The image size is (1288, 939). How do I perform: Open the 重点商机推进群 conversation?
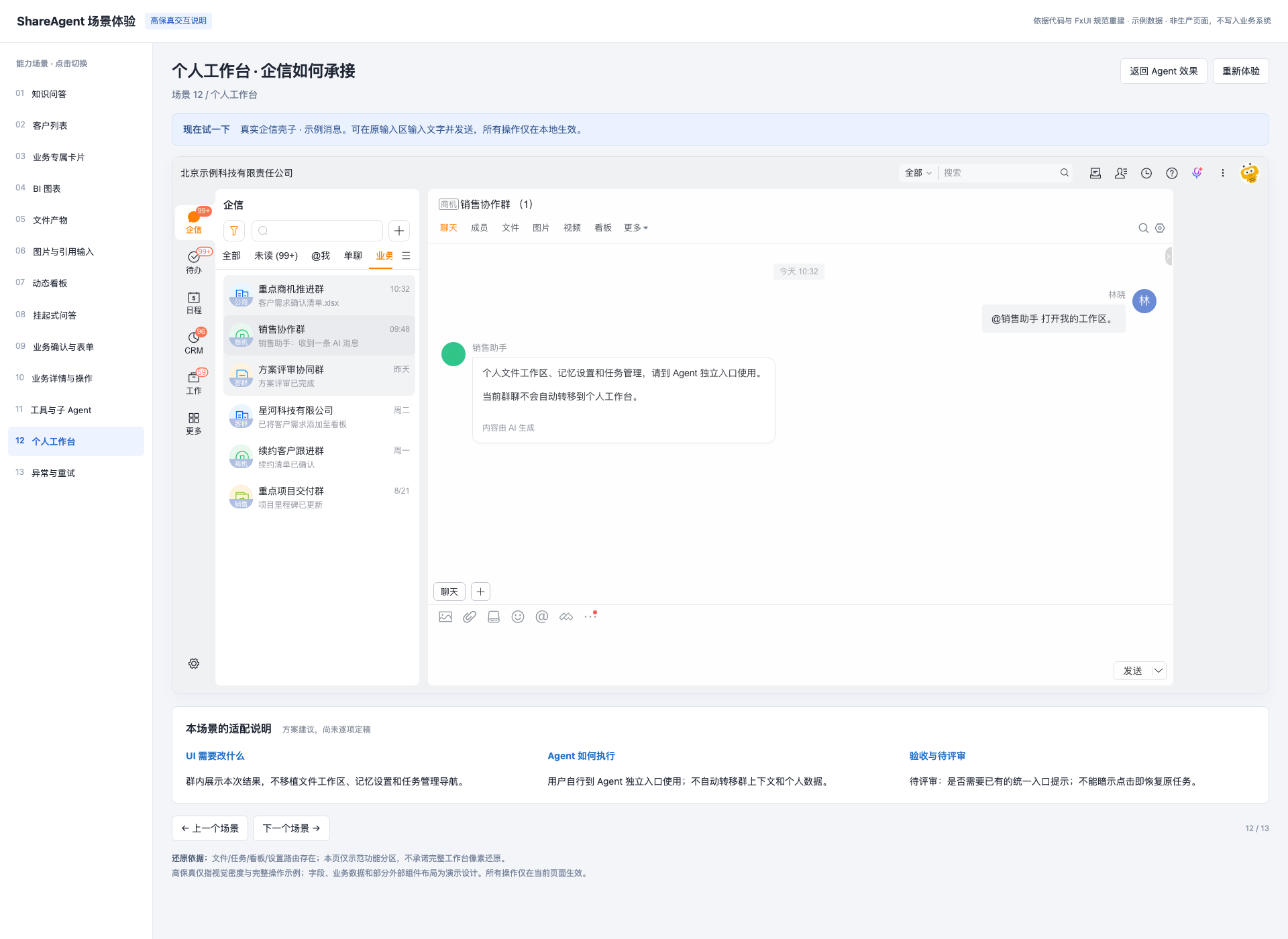[x=319, y=295]
